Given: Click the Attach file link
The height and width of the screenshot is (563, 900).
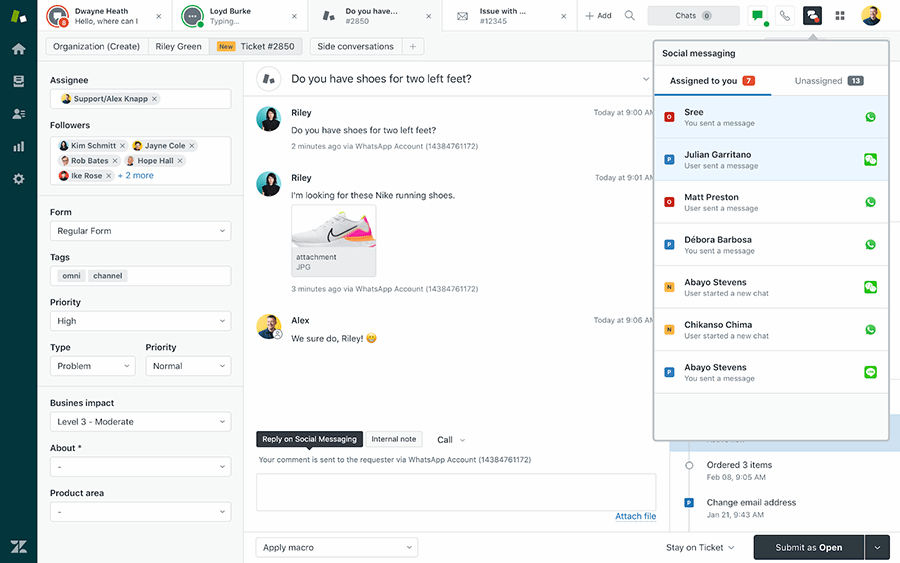Looking at the screenshot, I should click(635, 516).
